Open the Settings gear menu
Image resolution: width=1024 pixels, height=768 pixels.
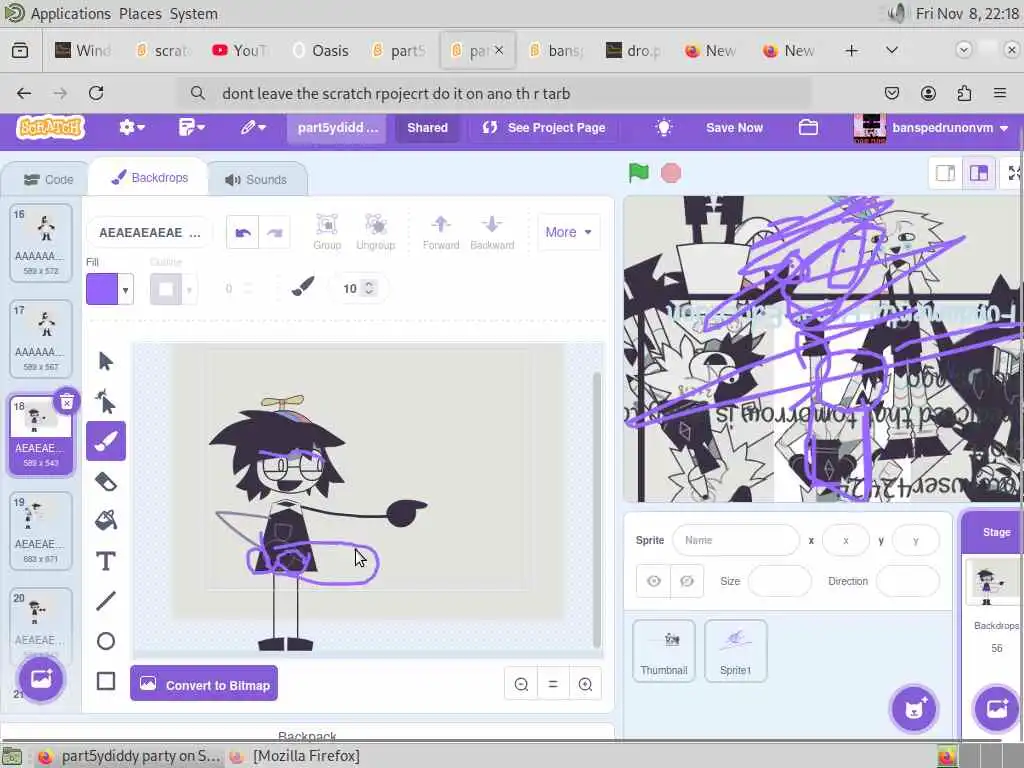[x=131, y=127]
